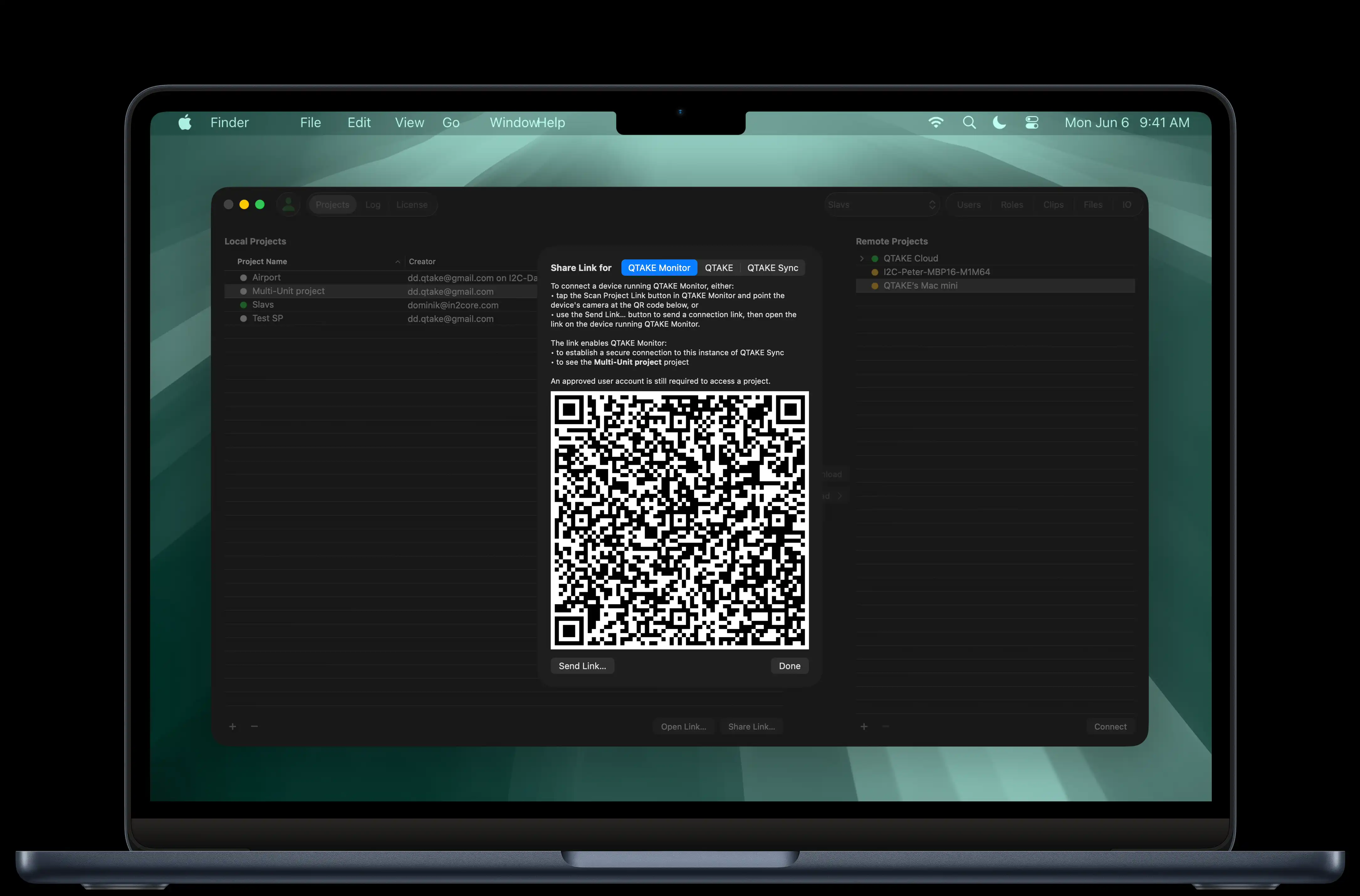Toggle Do Not Disturb mode
This screenshot has height=896, width=1360.
[999, 122]
